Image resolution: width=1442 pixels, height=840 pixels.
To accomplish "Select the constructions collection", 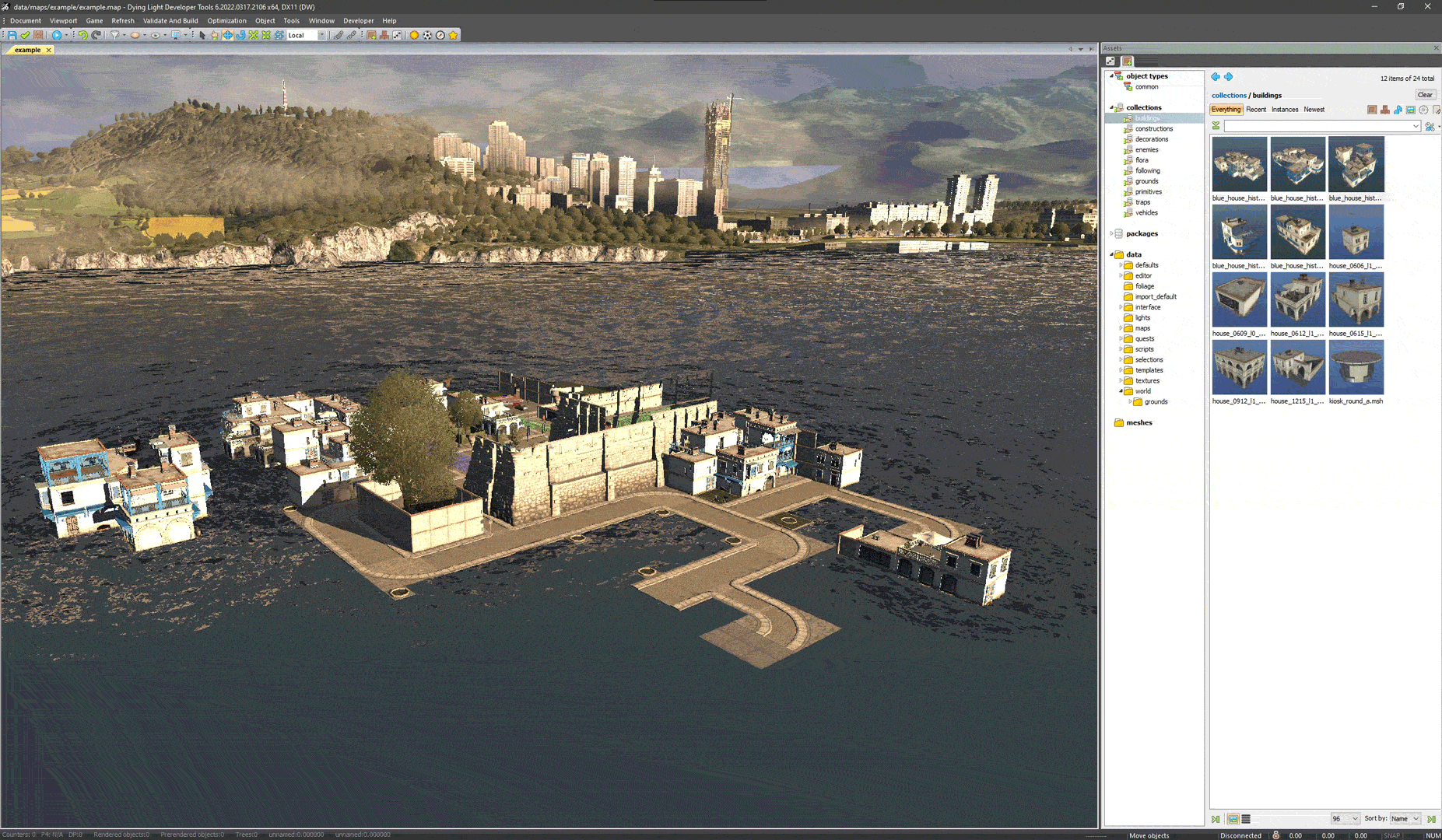I will point(1153,129).
